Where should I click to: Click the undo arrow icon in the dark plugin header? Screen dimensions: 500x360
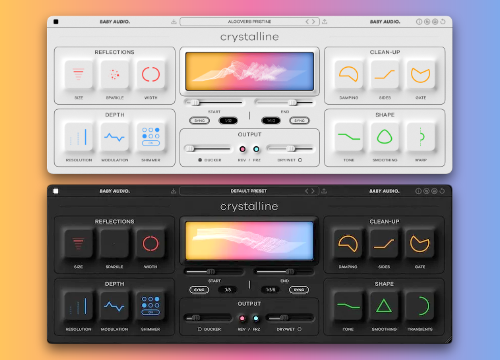pos(442,191)
